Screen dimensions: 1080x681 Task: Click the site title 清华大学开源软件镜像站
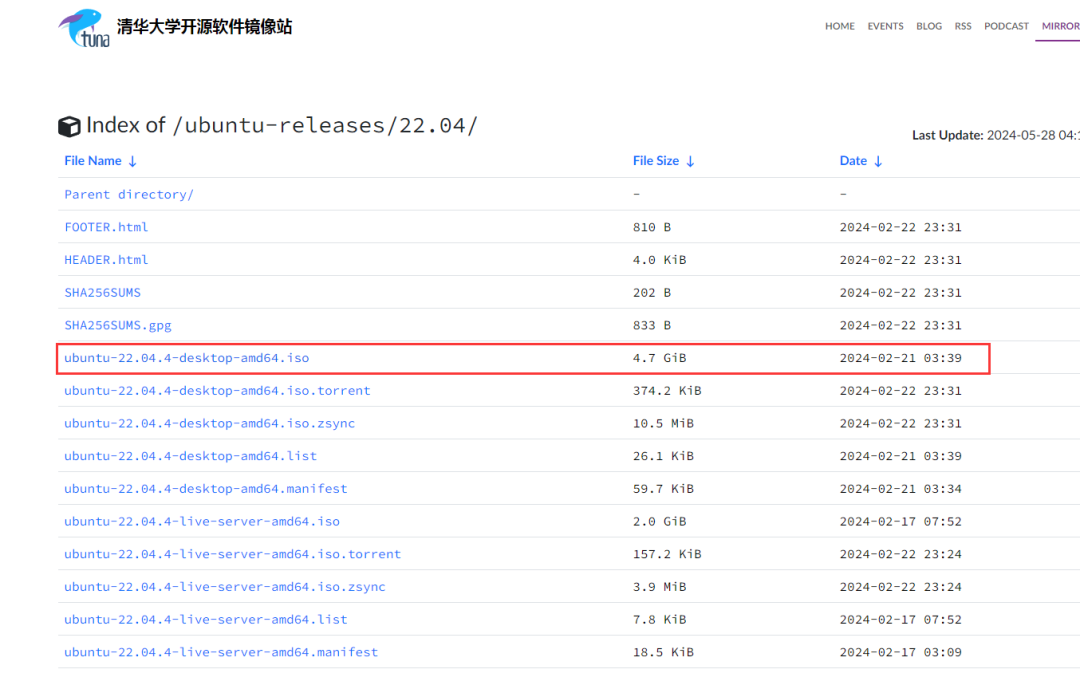pos(204,27)
